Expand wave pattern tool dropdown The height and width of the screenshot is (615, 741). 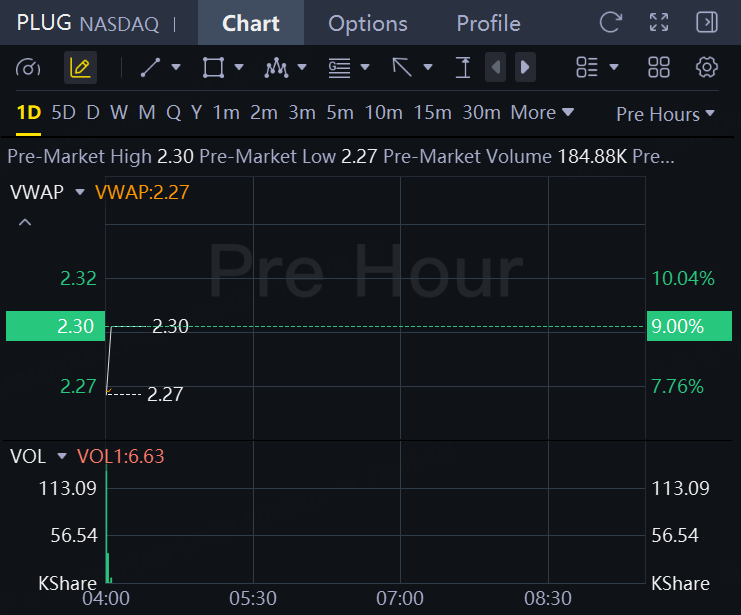pyautogui.click(x=302, y=67)
